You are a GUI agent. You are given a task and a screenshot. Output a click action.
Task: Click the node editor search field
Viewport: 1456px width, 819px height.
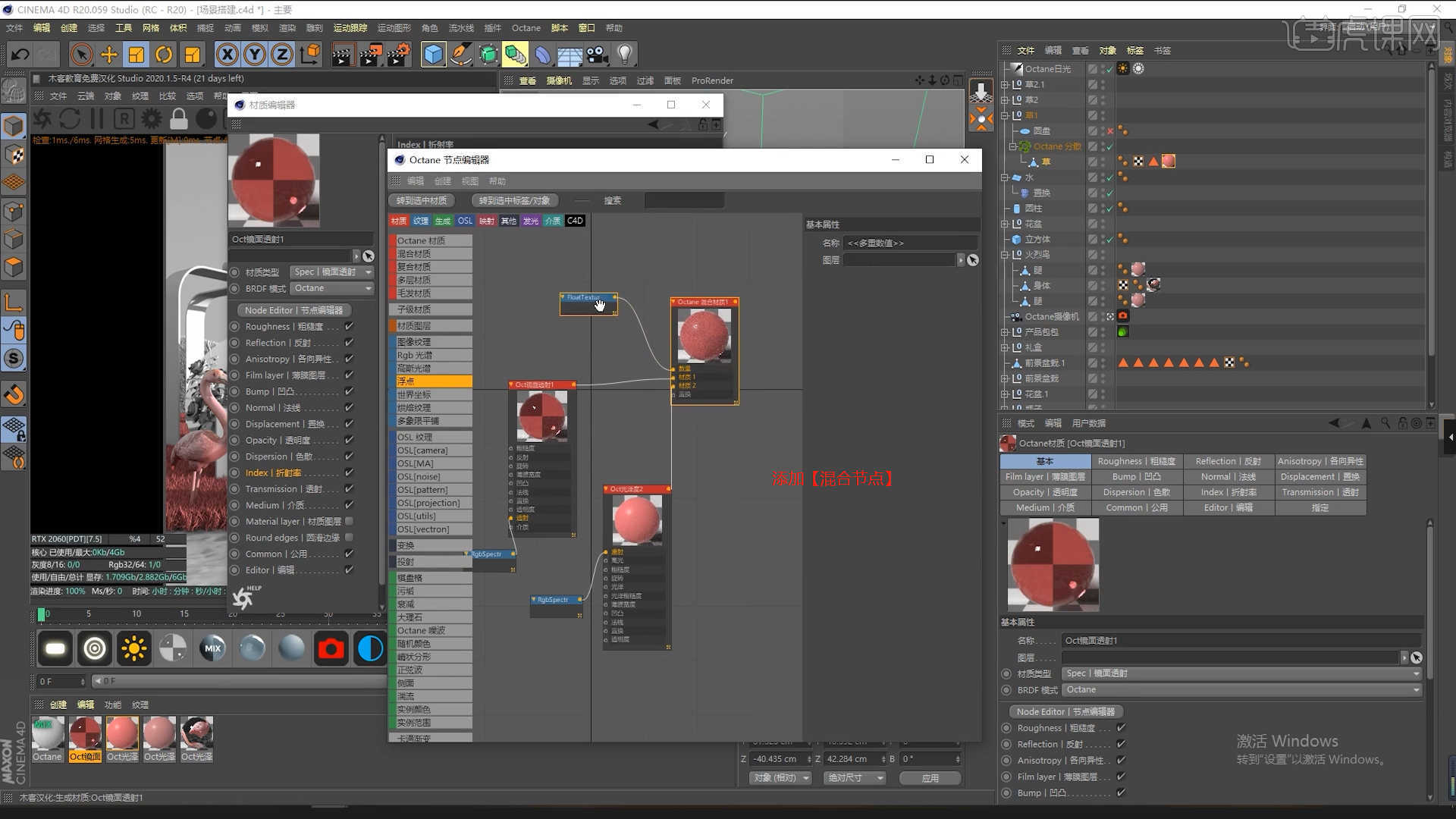(683, 201)
